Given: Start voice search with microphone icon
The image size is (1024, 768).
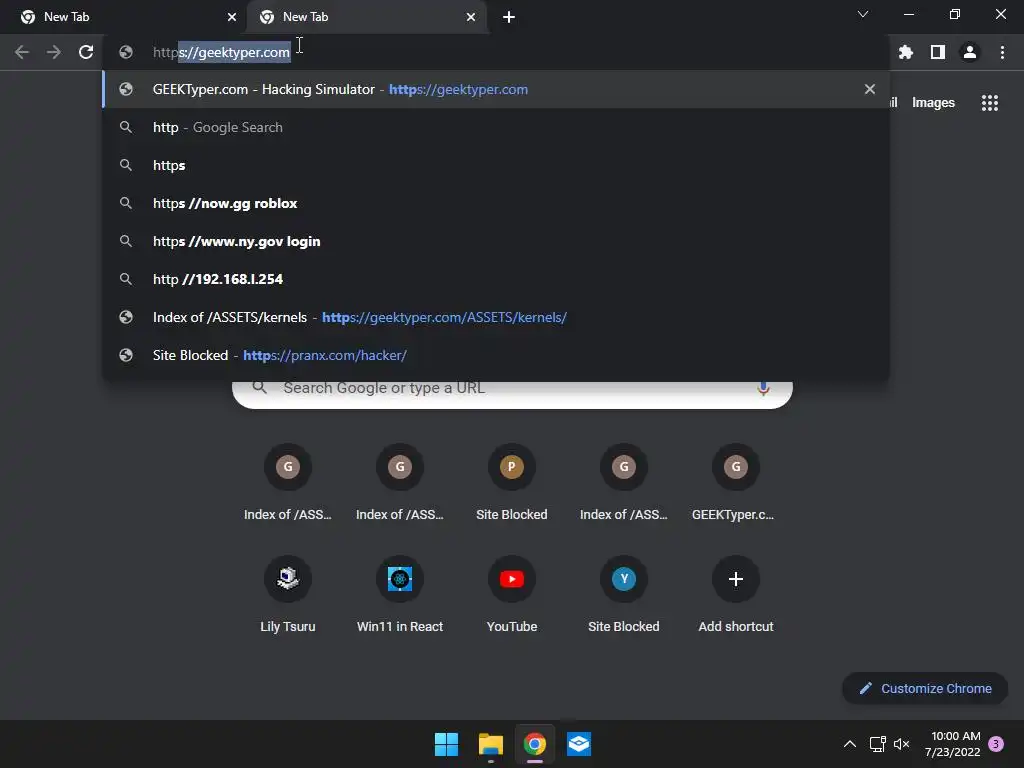Looking at the screenshot, I should pos(763,389).
